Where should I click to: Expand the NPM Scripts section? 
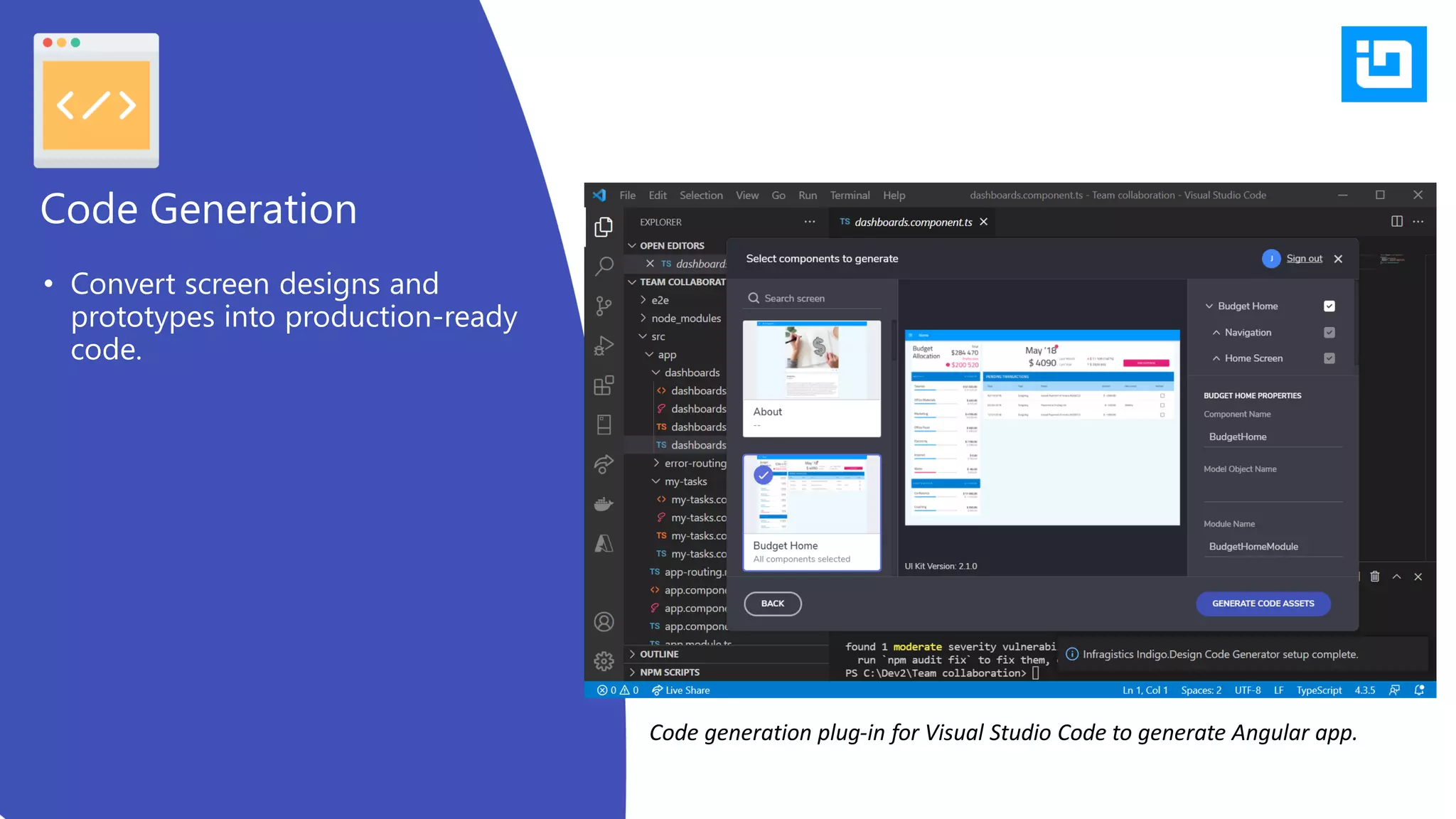click(631, 673)
